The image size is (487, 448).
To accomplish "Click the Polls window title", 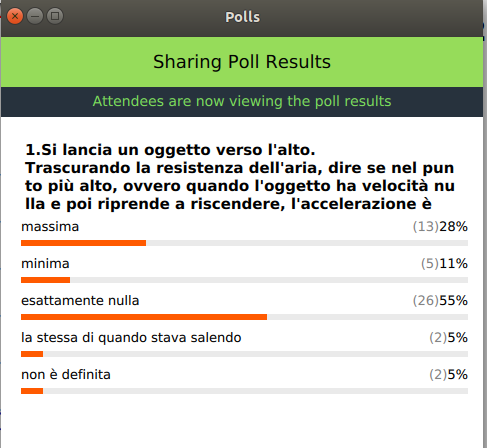I will tap(242, 17).
